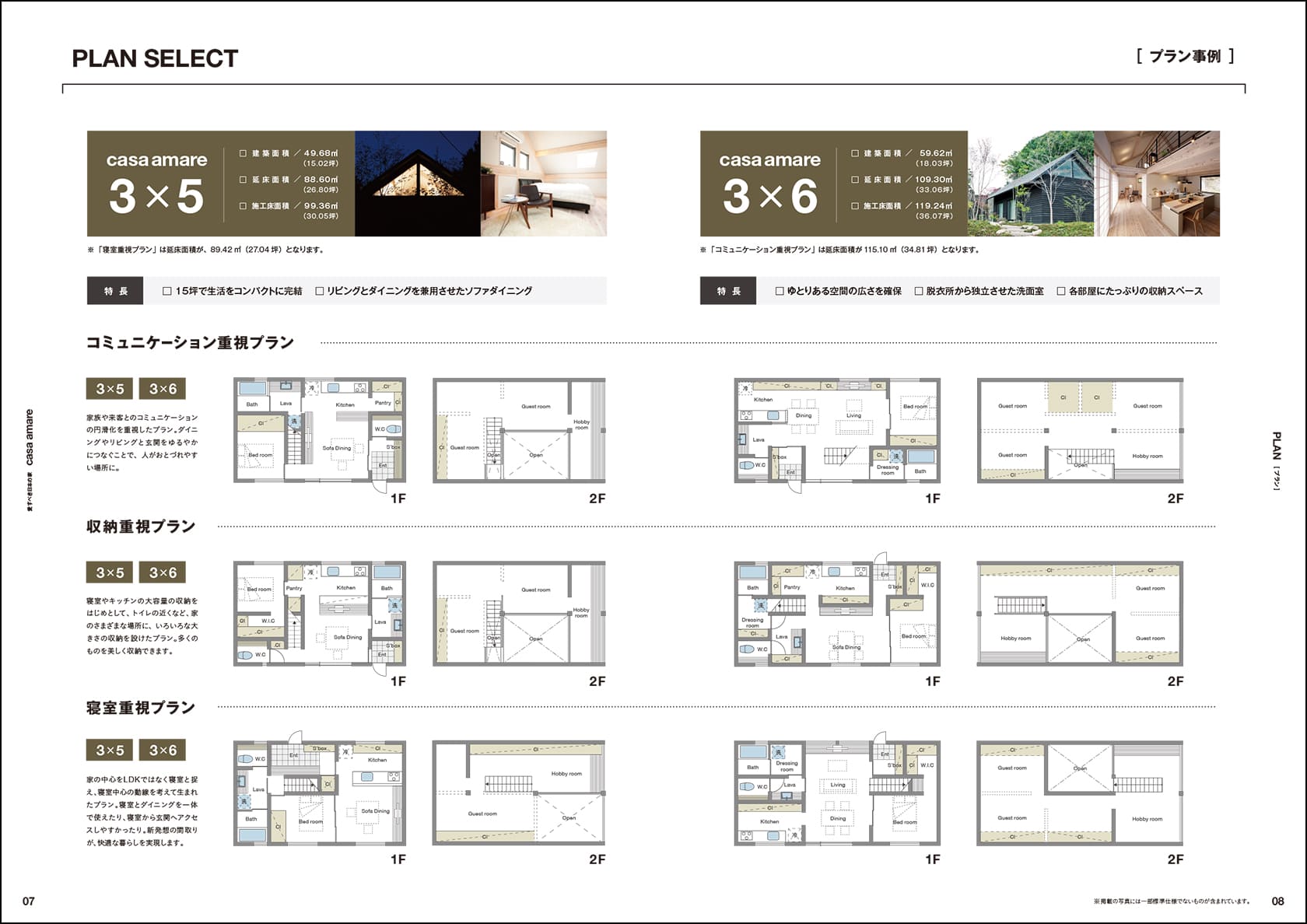Image resolution: width=1307 pixels, height=924 pixels.
Task: Open the 3×5 bedroom plan 1F floor plan
Action: 320,789
